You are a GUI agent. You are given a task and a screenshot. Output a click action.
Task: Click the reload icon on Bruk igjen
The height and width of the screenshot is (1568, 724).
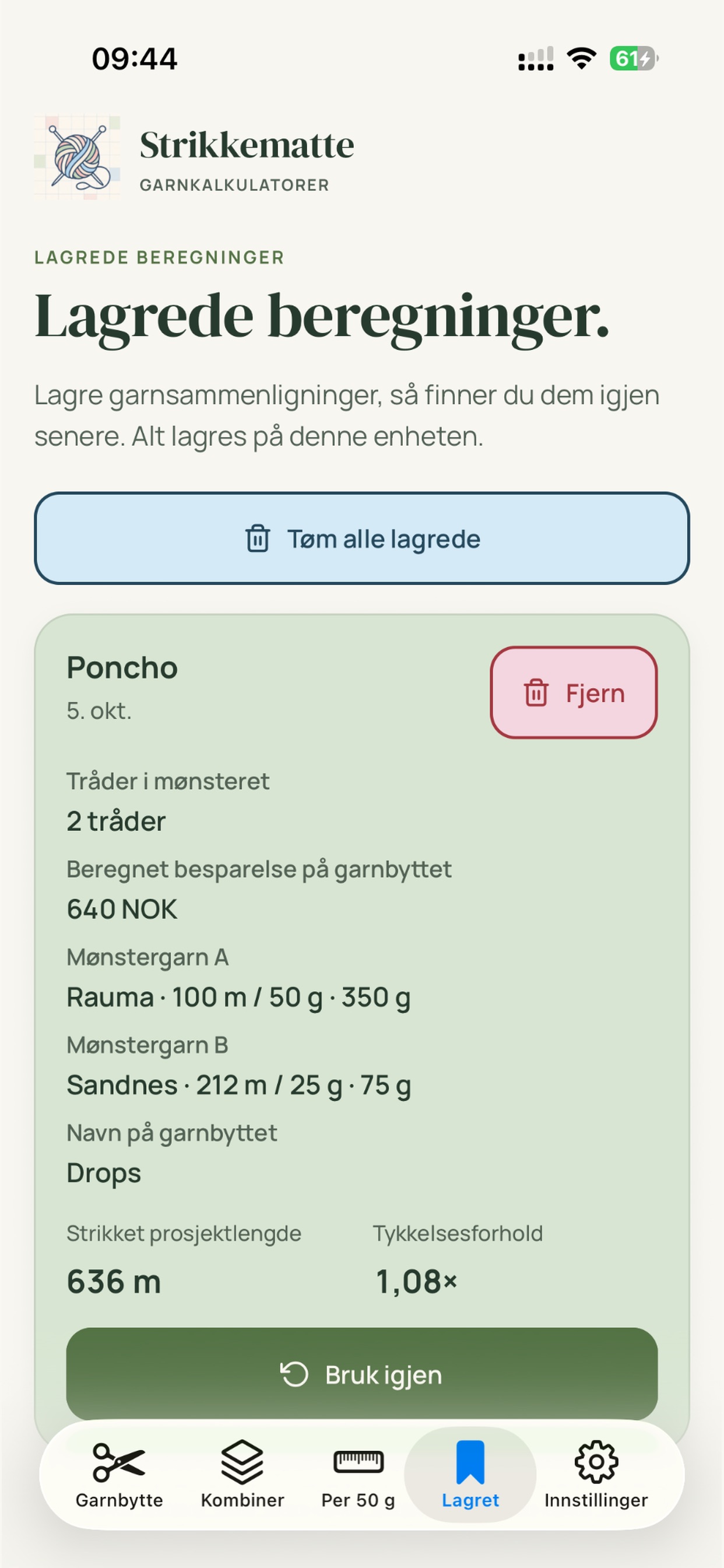294,1374
